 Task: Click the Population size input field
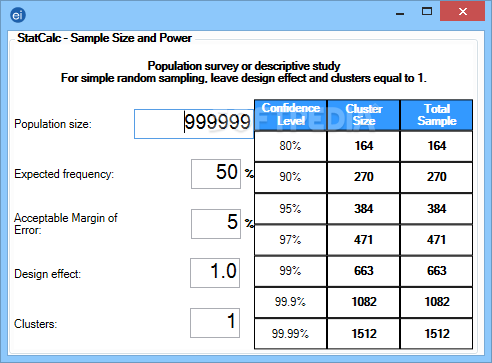(194, 124)
